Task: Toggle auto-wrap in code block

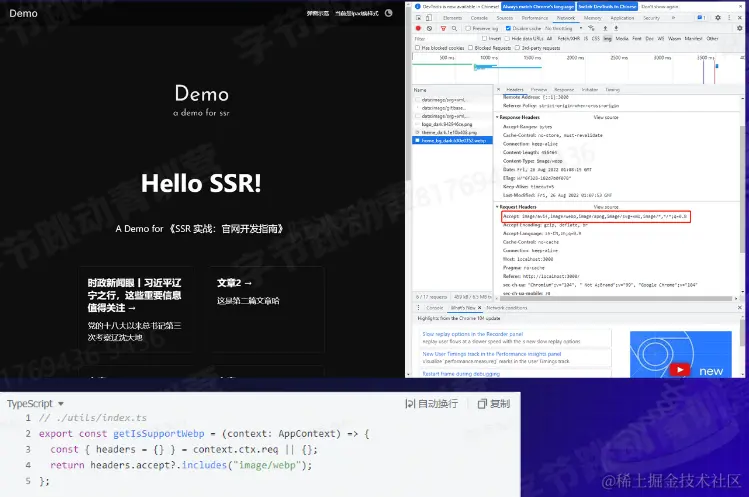Action: click(x=431, y=404)
